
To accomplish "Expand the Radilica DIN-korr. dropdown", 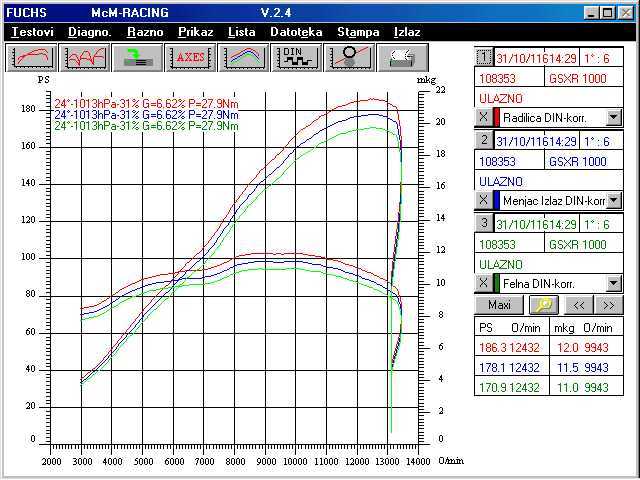I will point(614,118).
